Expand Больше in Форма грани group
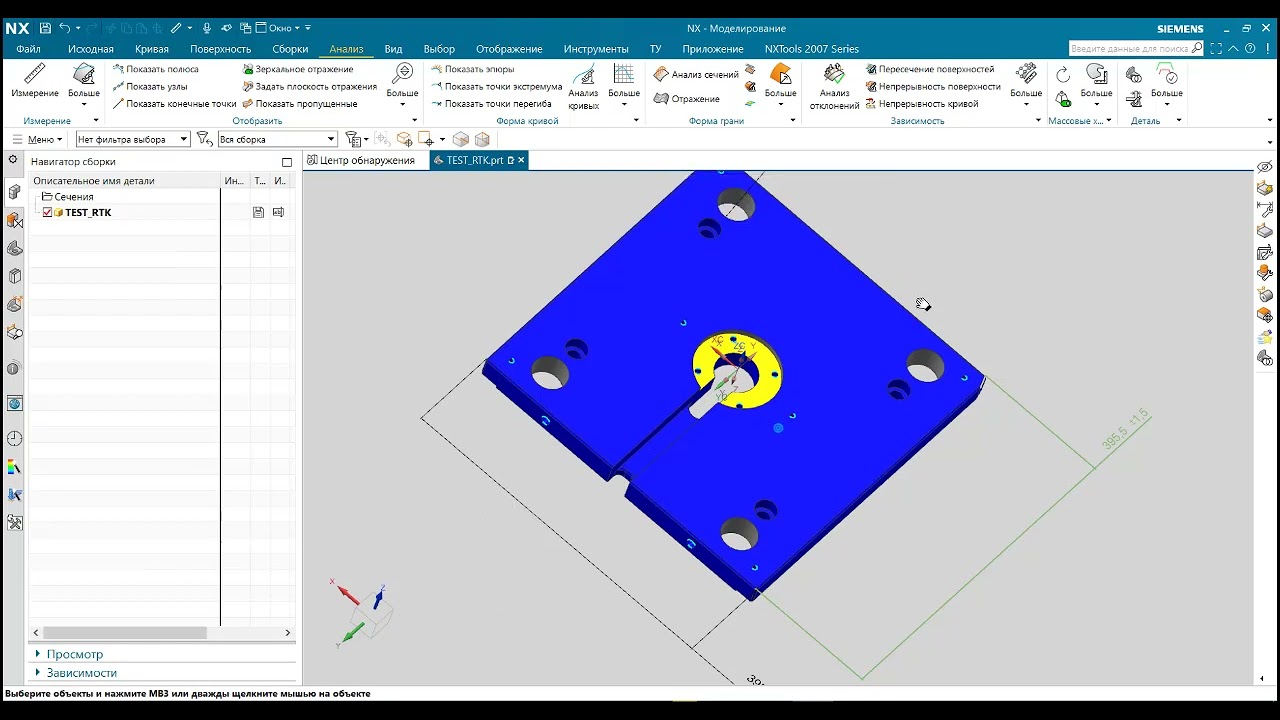The width and height of the screenshot is (1280, 720). coord(781,85)
